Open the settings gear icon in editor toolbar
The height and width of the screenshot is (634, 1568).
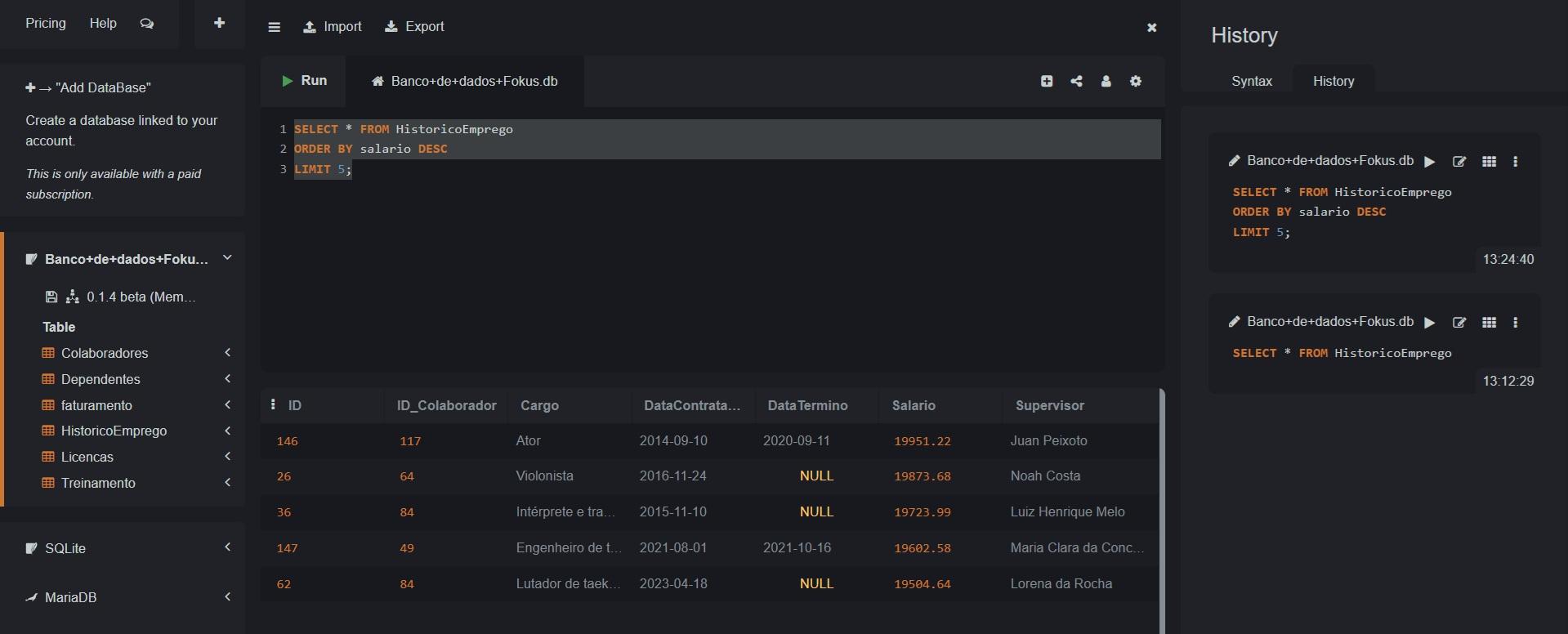pos(1136,81)
